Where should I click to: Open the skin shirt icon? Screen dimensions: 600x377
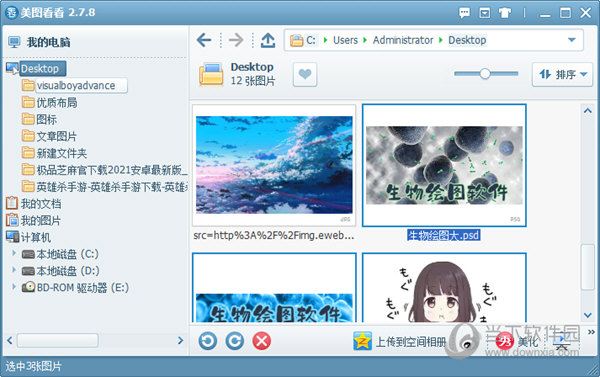(x=505, y=13)
